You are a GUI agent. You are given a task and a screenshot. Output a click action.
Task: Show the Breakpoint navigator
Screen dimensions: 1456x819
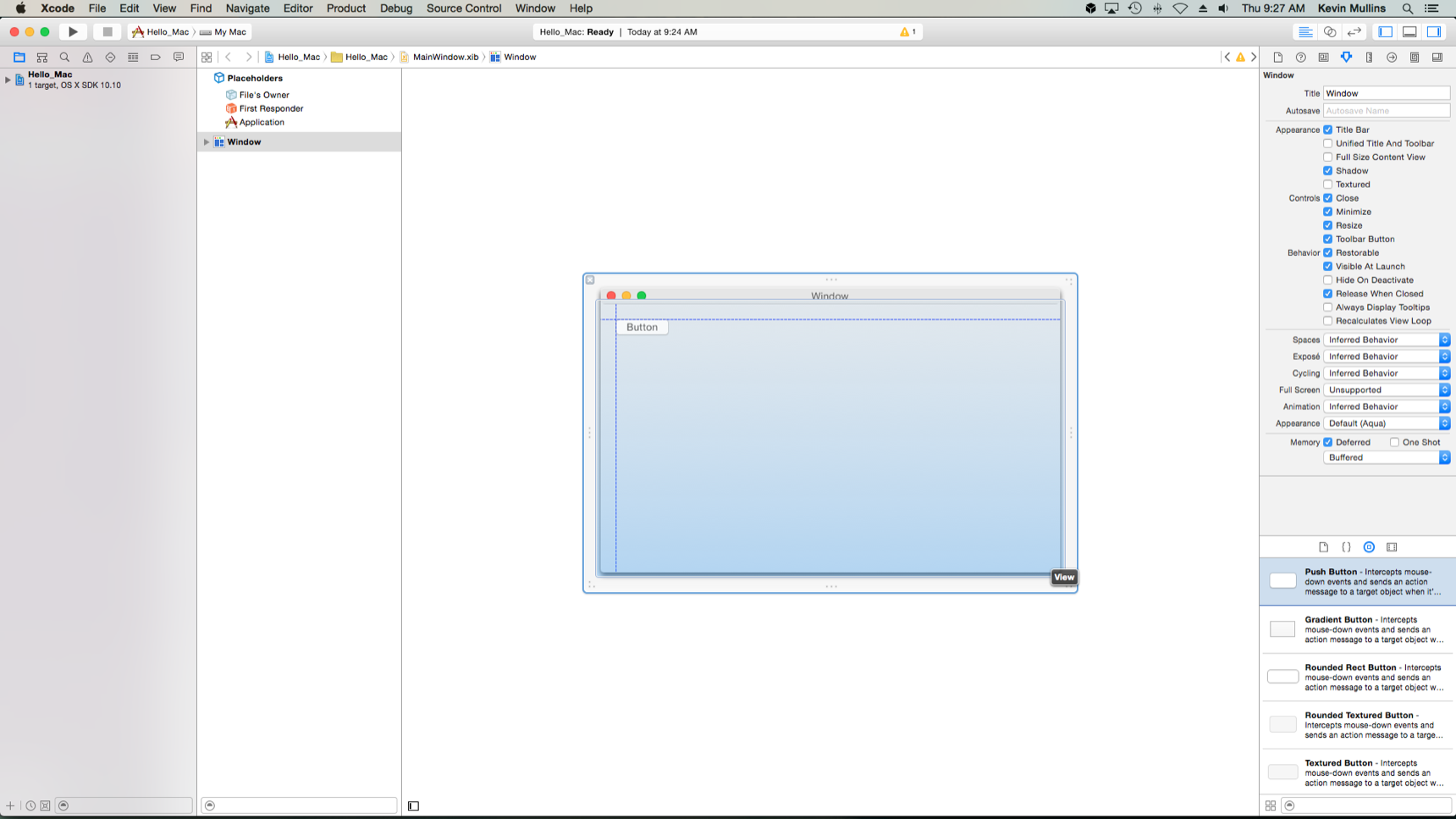pos(156,58)
